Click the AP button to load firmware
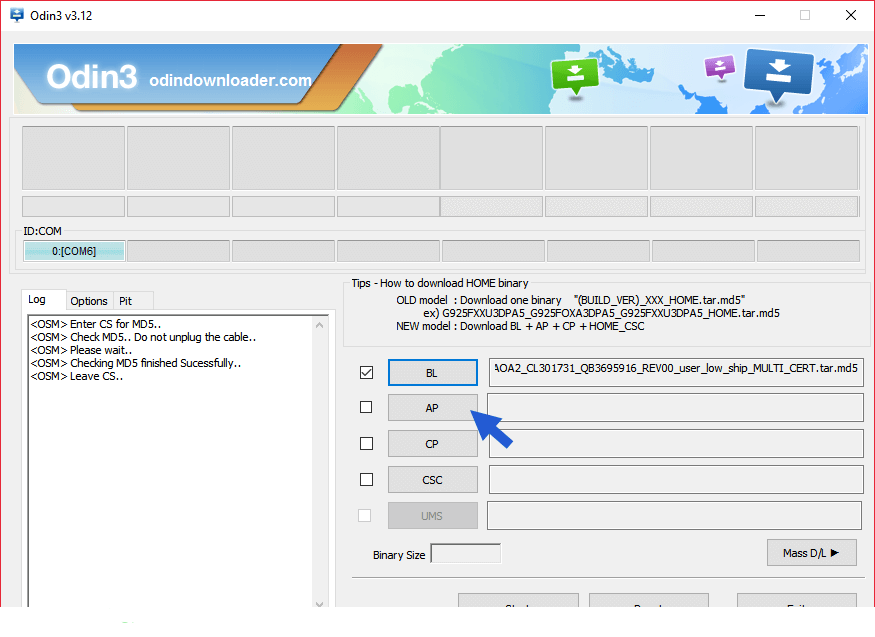The image size is (875, 637). [x=432, y=408]
